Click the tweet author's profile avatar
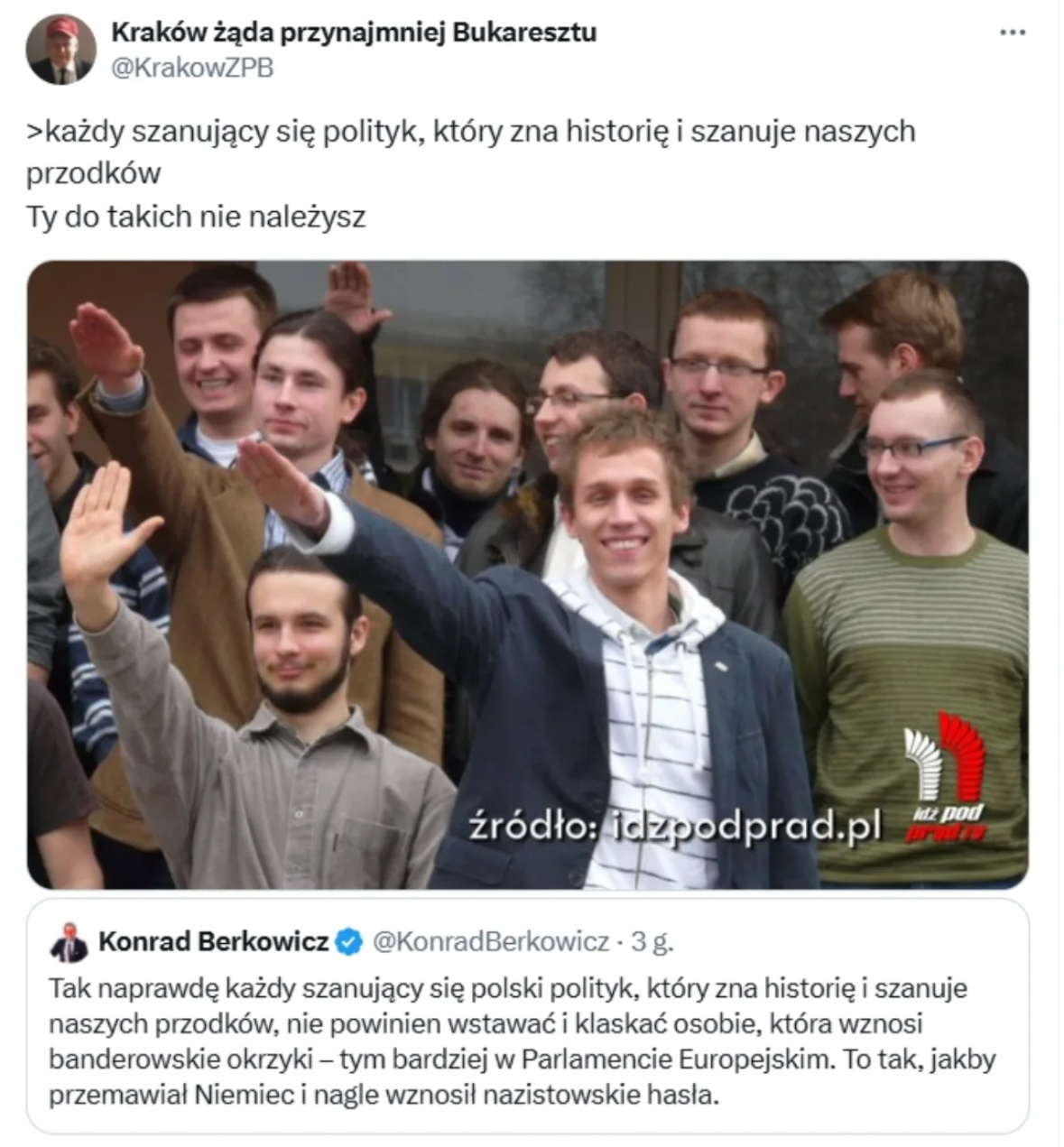This screenshot has width=1064, height=1147. coord(60,50)
